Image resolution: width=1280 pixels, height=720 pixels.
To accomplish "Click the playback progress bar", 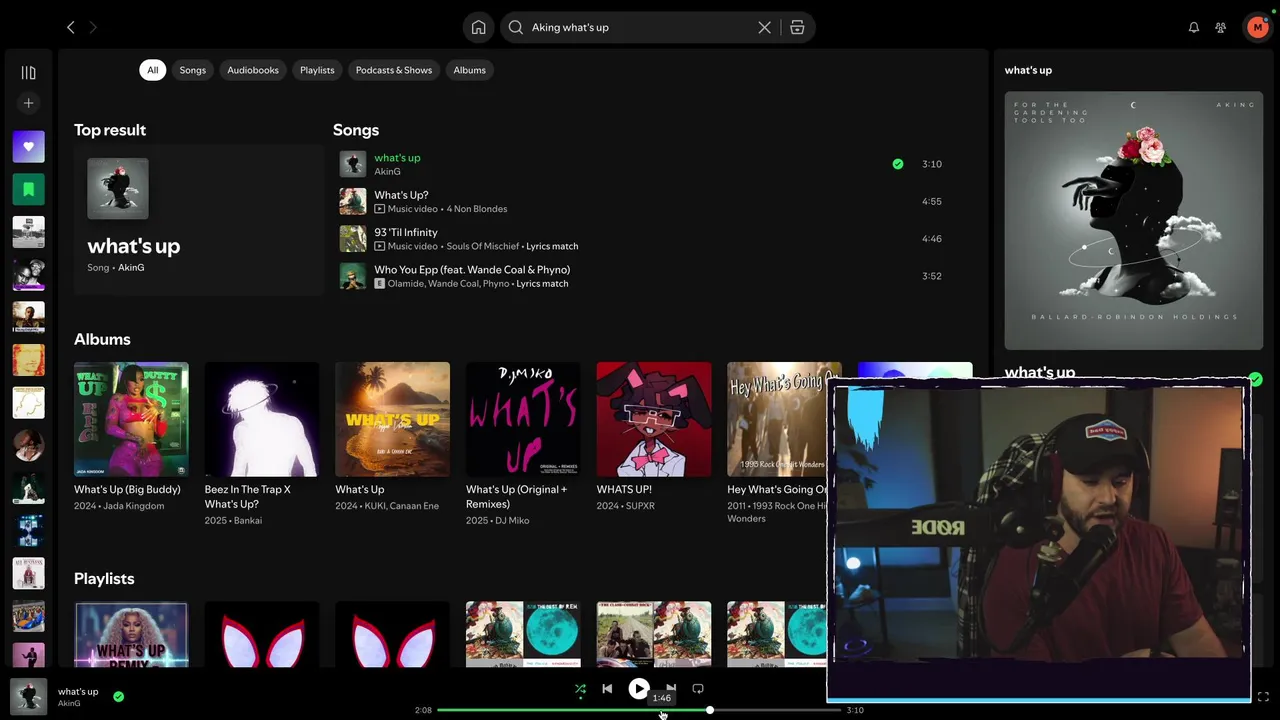I will 638,710.
